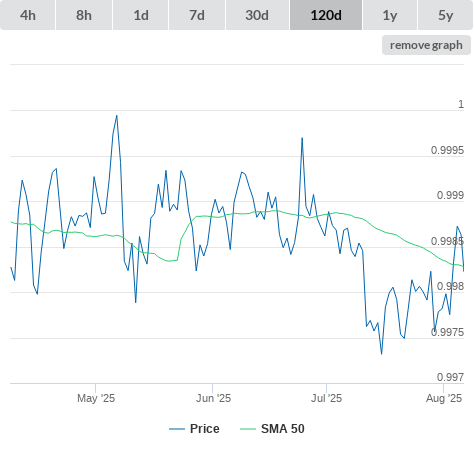
Task: Click the remove graph button
Action: pos(426,45)
